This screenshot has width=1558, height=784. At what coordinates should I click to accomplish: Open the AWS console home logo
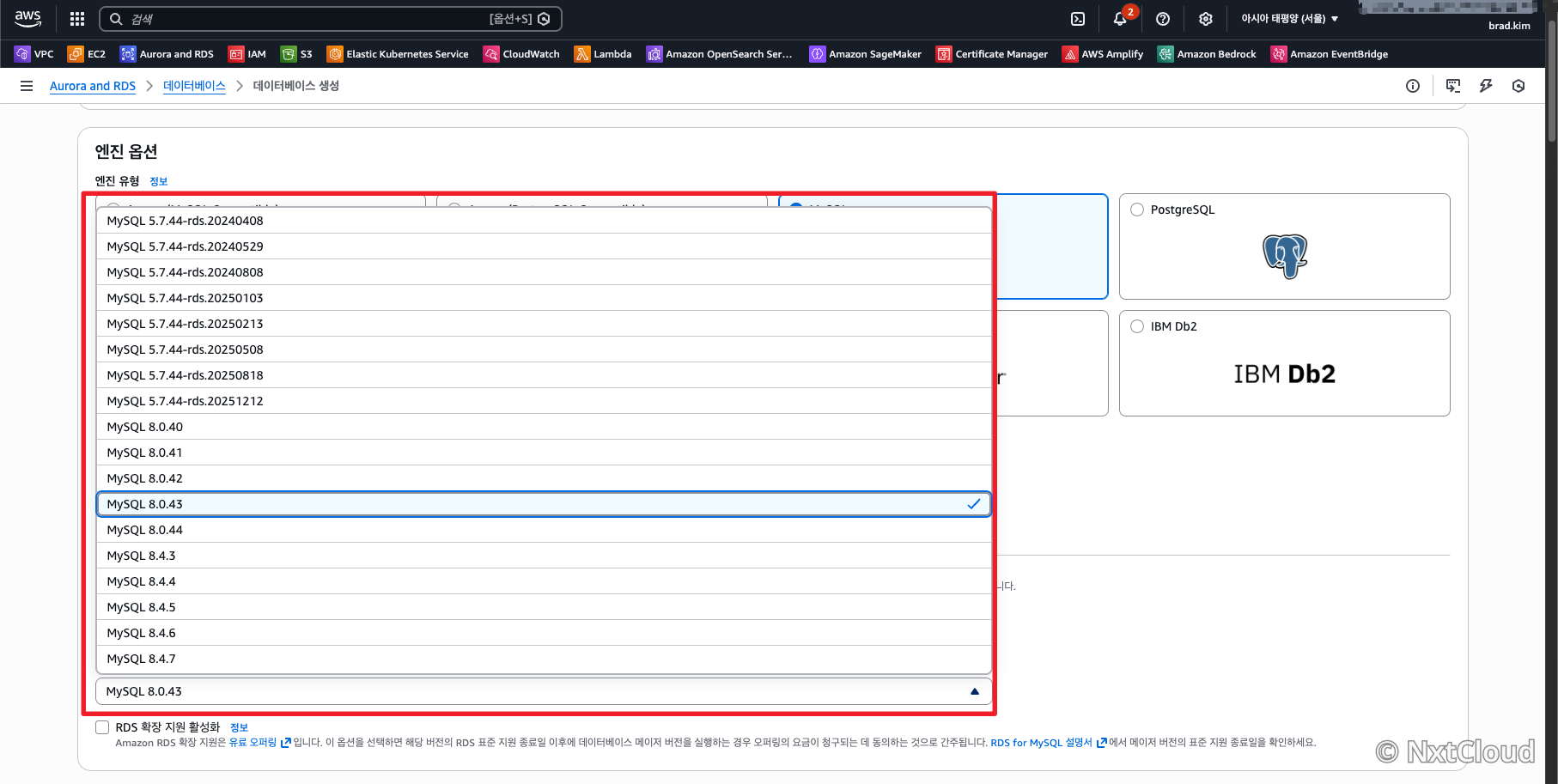click(x=27, y=18)
